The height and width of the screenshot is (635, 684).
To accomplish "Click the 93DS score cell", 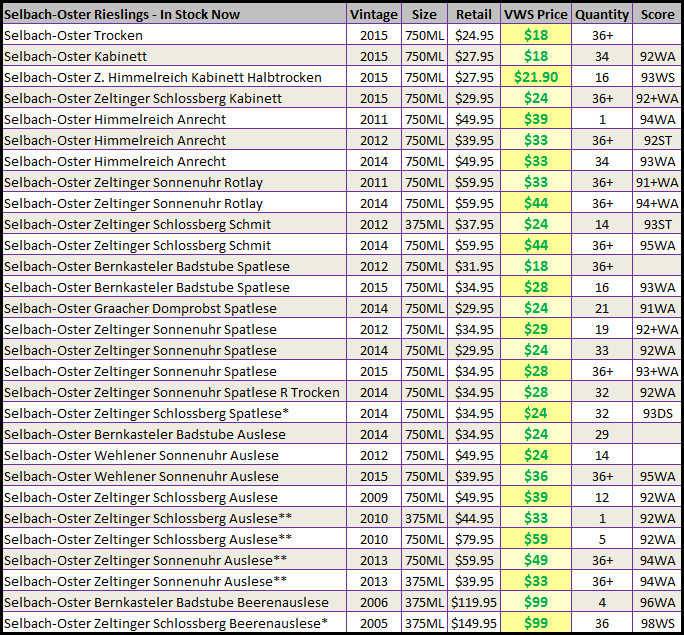I will [x=657, y=413].
